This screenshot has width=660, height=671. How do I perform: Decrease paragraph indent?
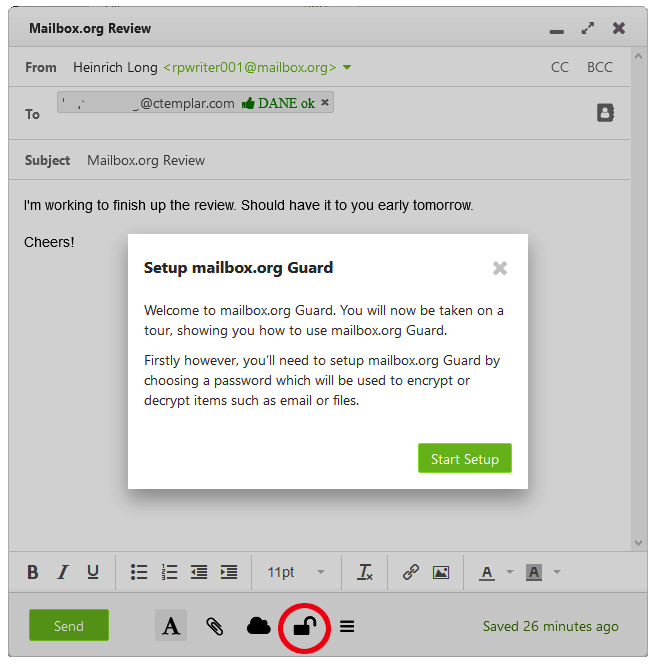[x=199, y=572]
